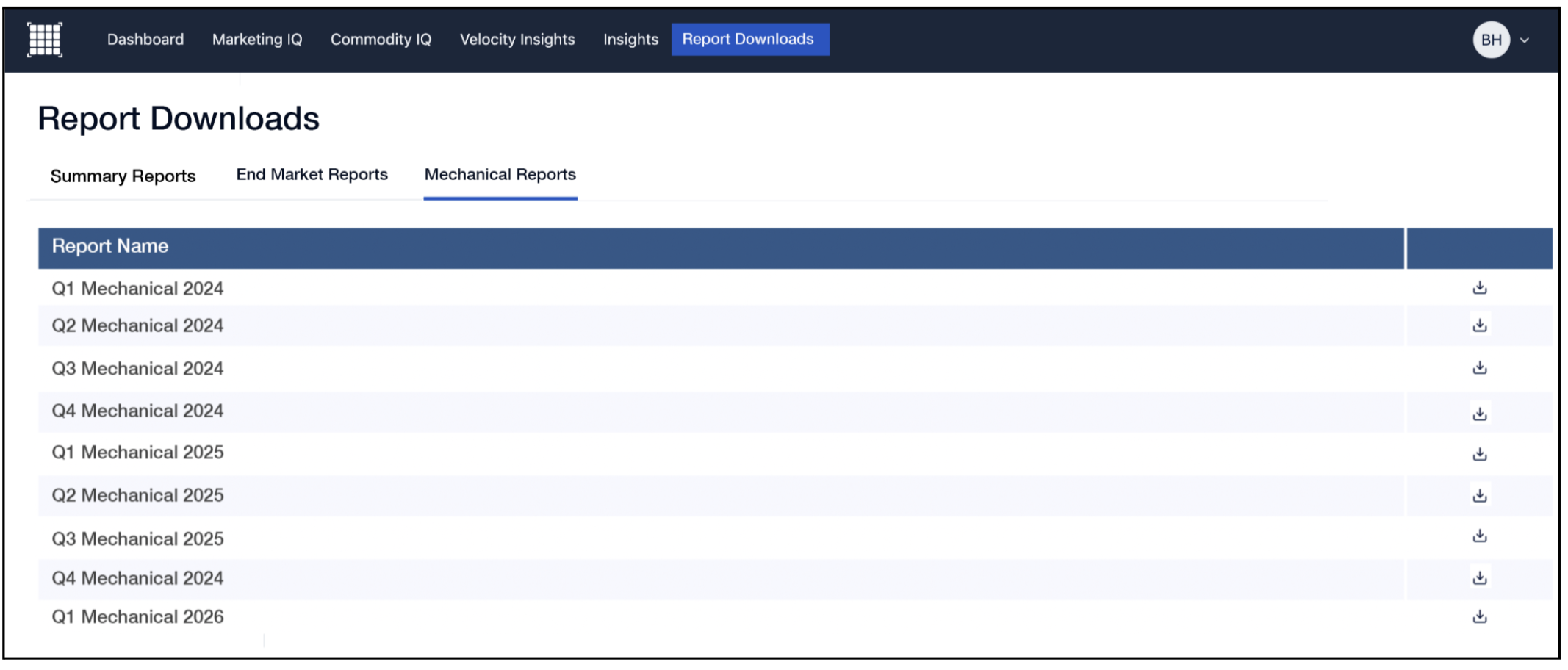This screenshot has width=1568, height=670.
Task: Download the Q1 Mechanical 2024 report
Action: tap(1479, 288)
